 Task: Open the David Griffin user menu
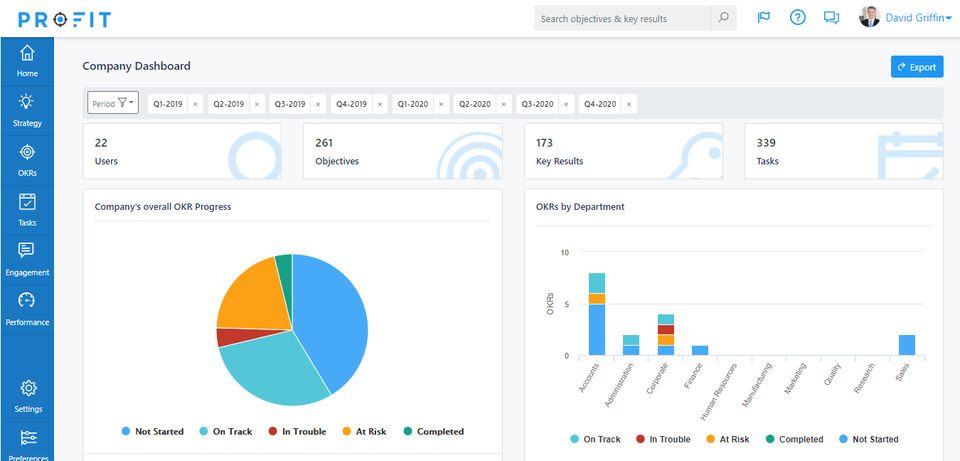[x=906, y=18]
